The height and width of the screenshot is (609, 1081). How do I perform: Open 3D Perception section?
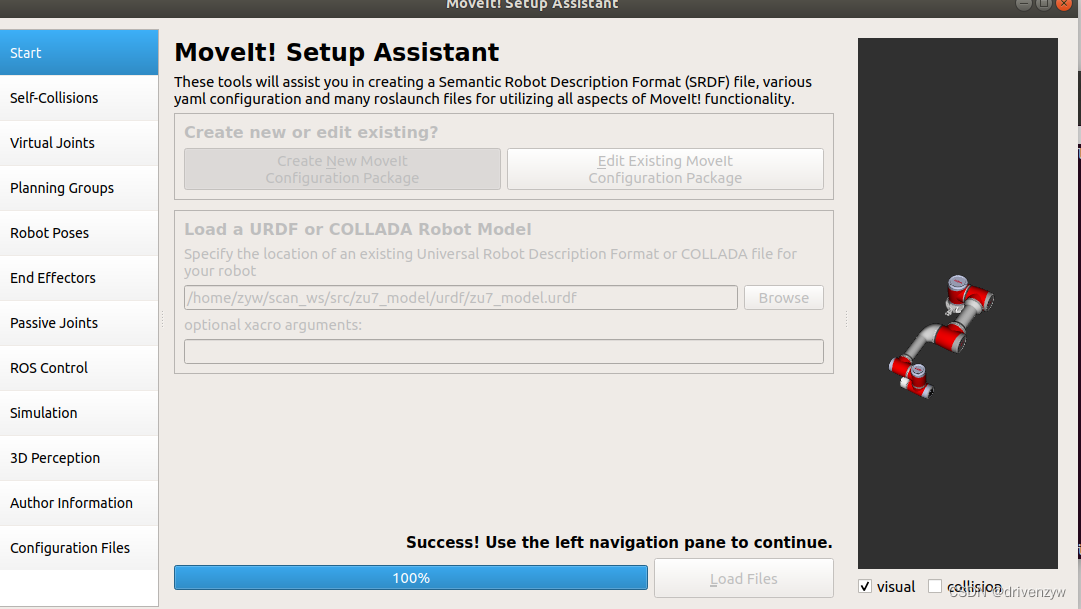coord(79,458)
